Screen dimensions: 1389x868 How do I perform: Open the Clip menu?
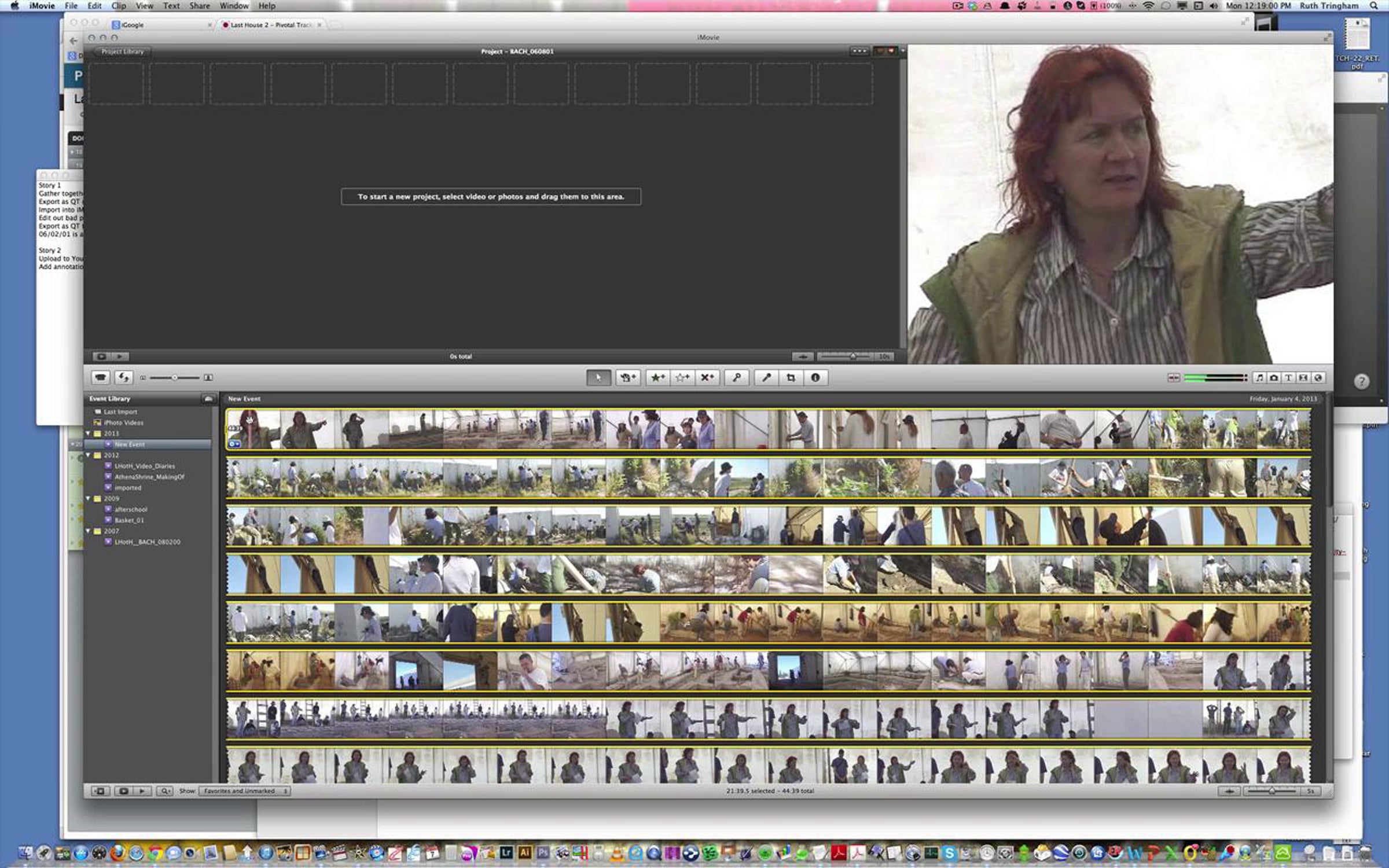119,6
